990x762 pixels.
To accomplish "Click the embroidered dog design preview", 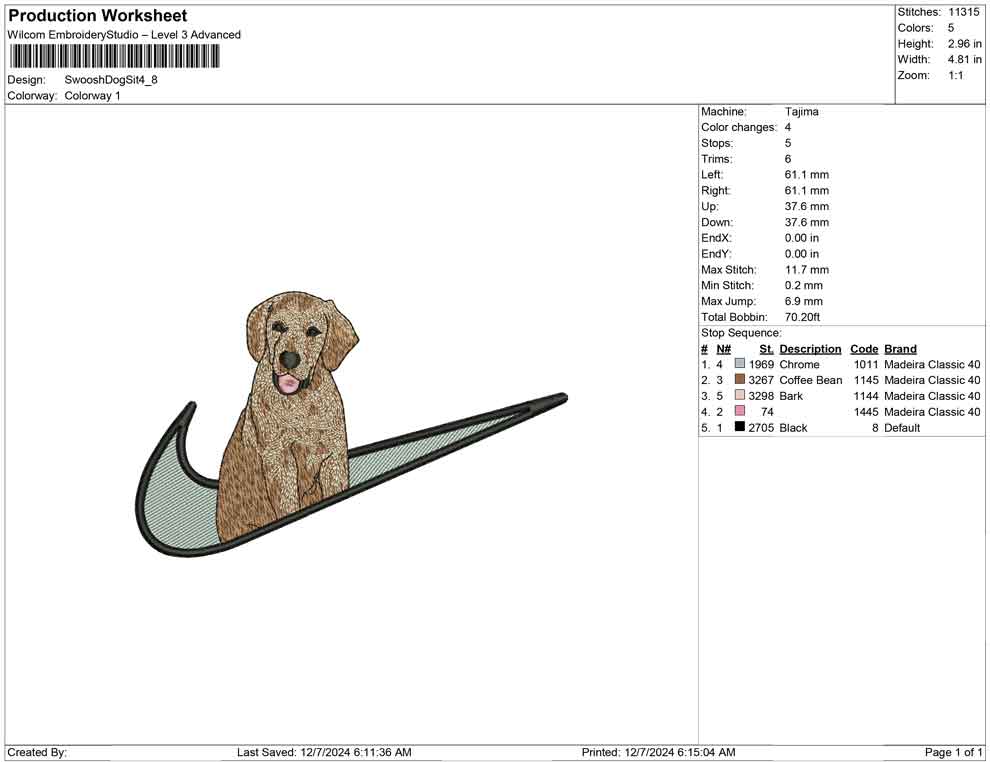I will coord(351,424).
